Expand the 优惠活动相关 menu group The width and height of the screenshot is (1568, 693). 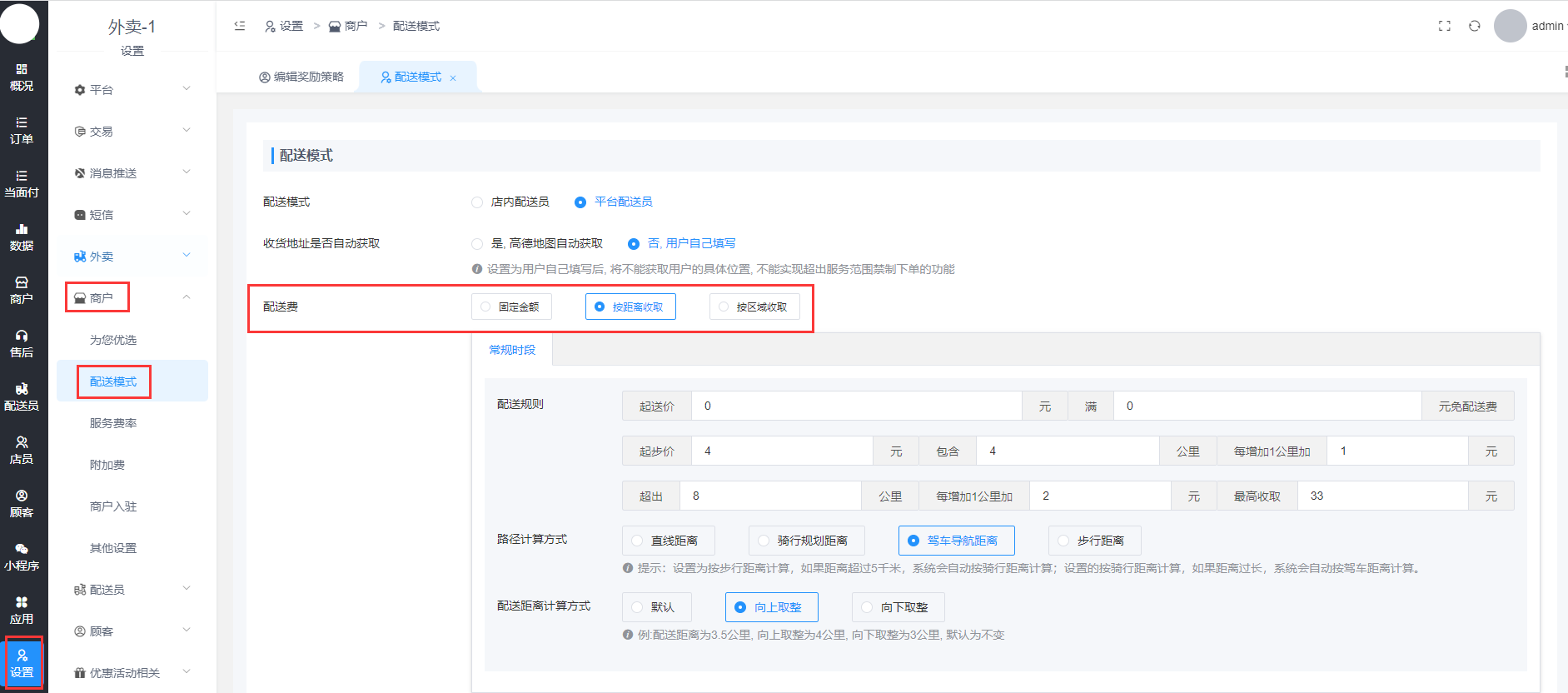pyautogui.click(x=132, y=672)
